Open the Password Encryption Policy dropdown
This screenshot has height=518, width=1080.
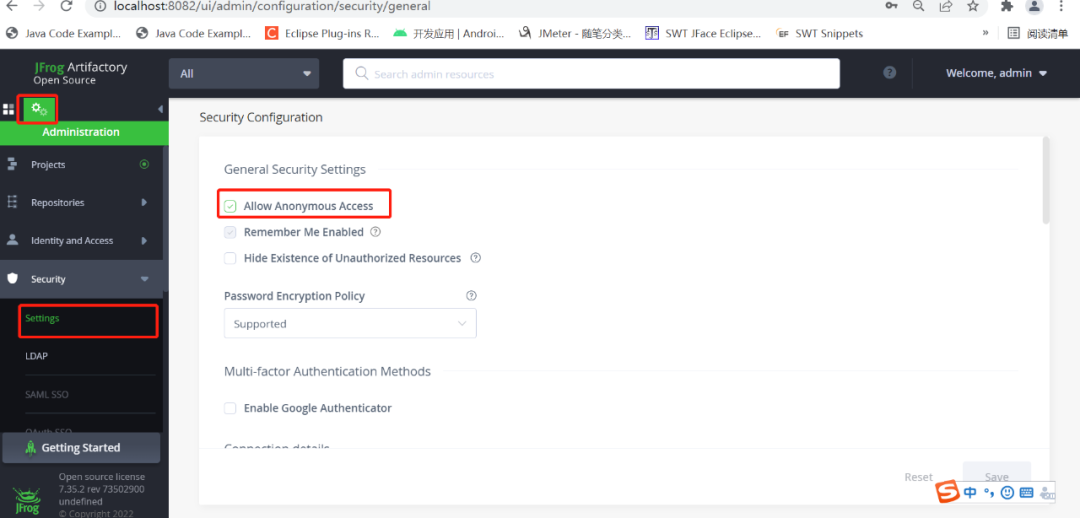[x=350, y=324]
